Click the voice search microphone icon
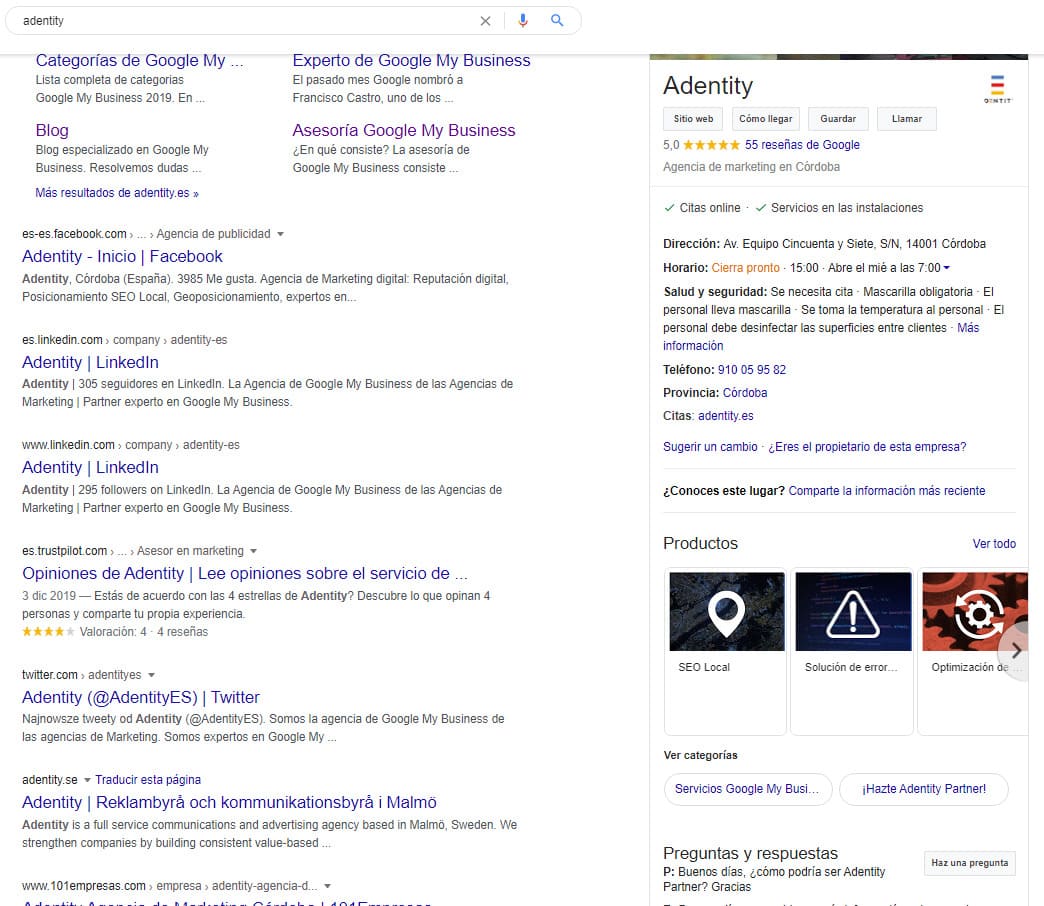This screenshot has width=1044, height=906. [x=522, y=20]
